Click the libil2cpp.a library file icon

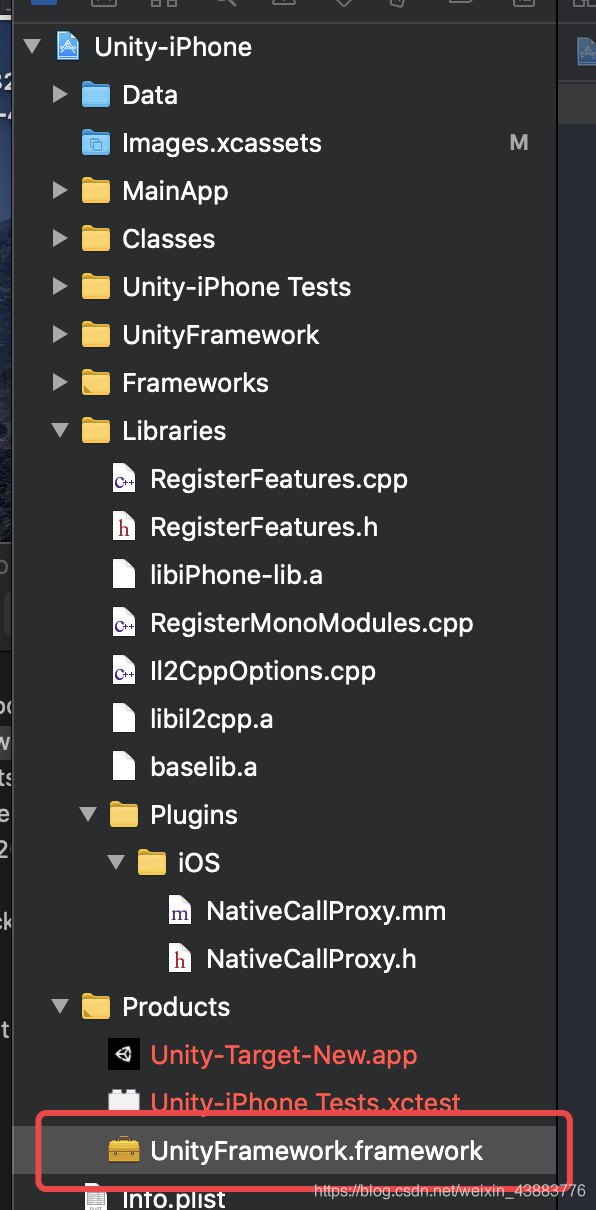tap(123, 719)
